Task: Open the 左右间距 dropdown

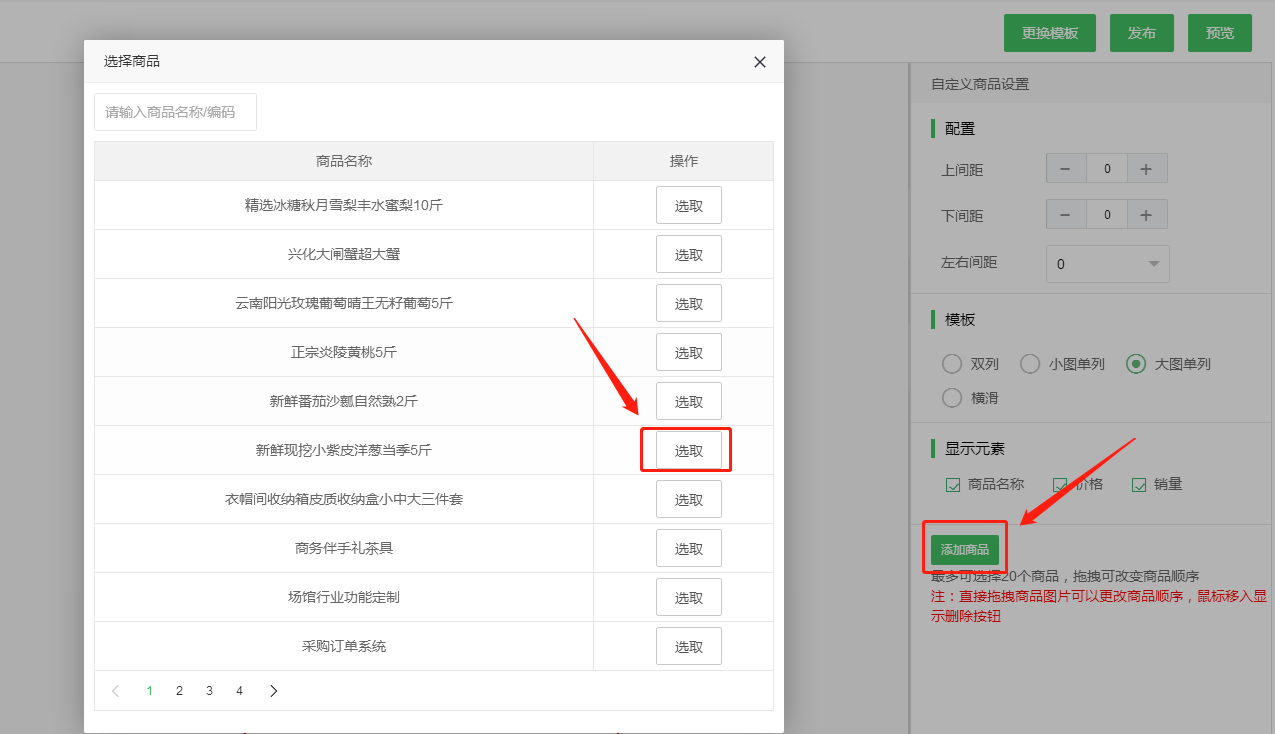Action: point(1107,263)
